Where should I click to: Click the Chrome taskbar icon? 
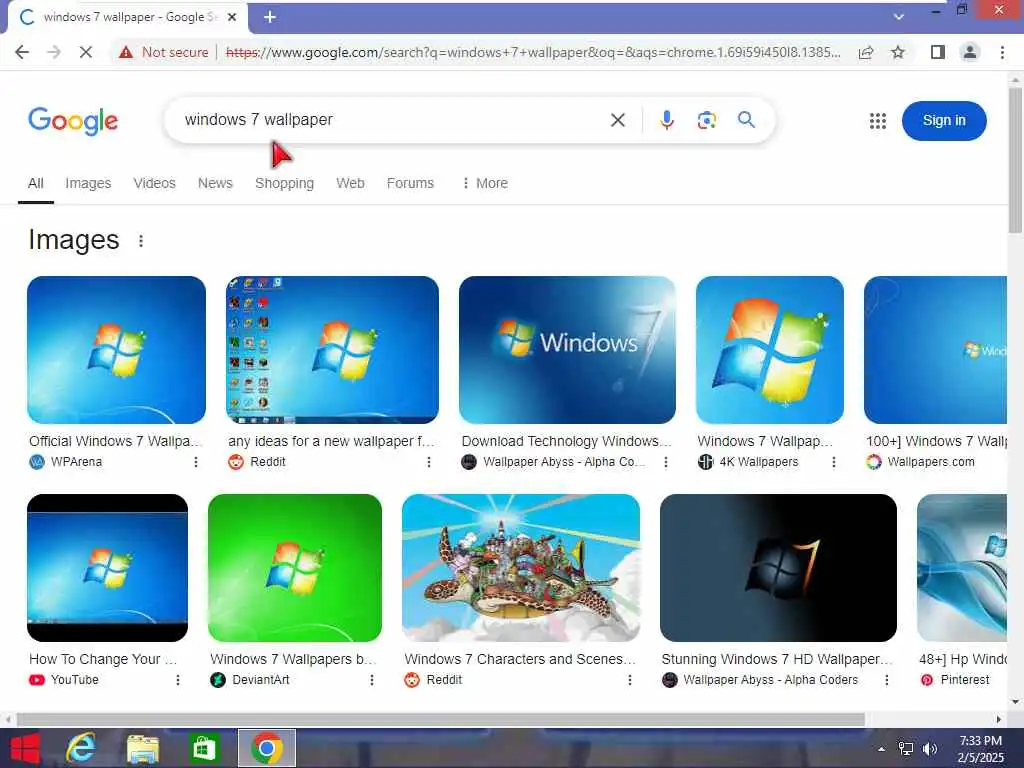[x=266, y=748]
